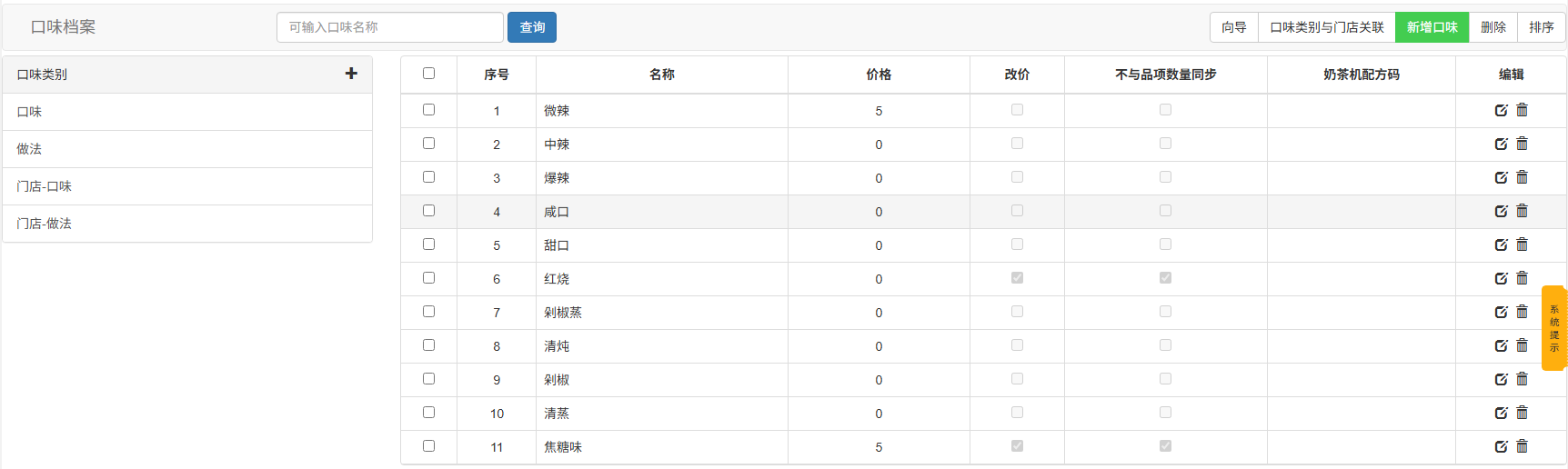Open the 做法 category in the sidebar
Screen dimensions: 1568x469
[x=29, y=149]
